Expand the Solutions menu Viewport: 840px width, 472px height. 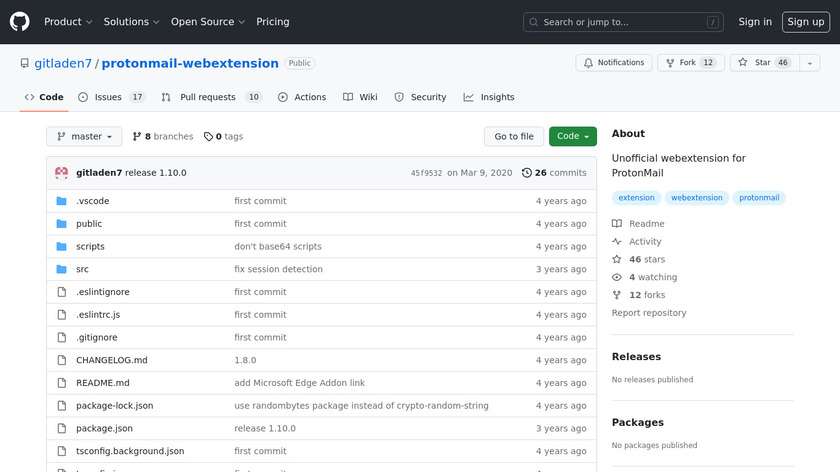click(x=131, y=22)
